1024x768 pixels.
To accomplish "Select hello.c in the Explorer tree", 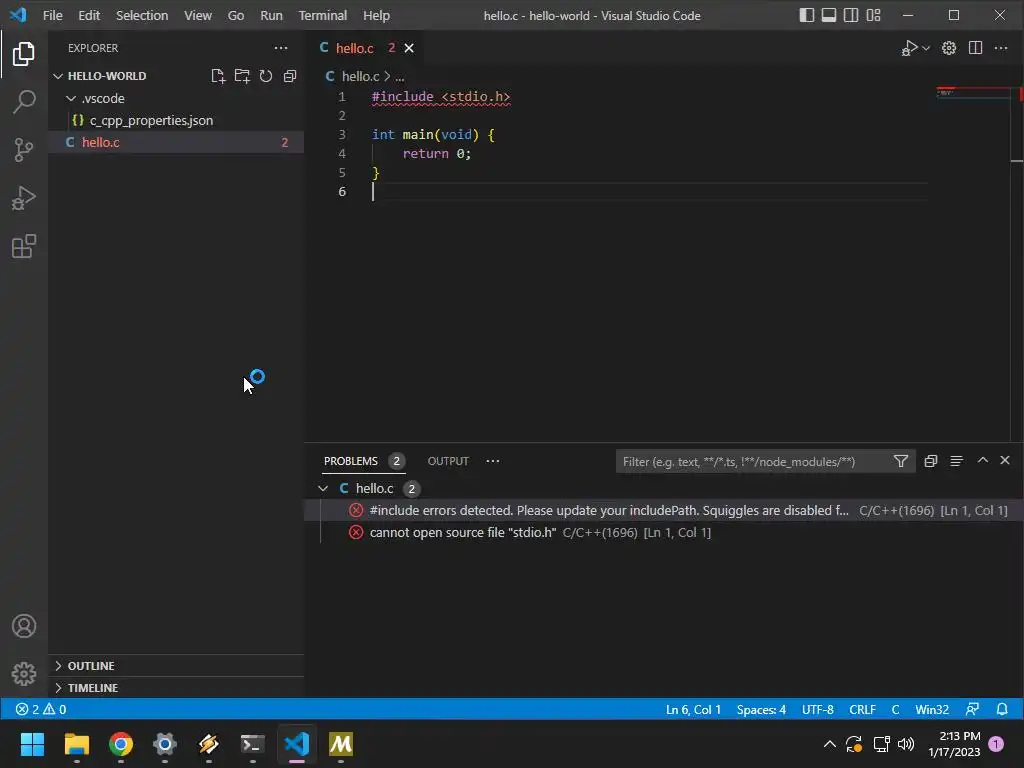I will coord(176,142).
